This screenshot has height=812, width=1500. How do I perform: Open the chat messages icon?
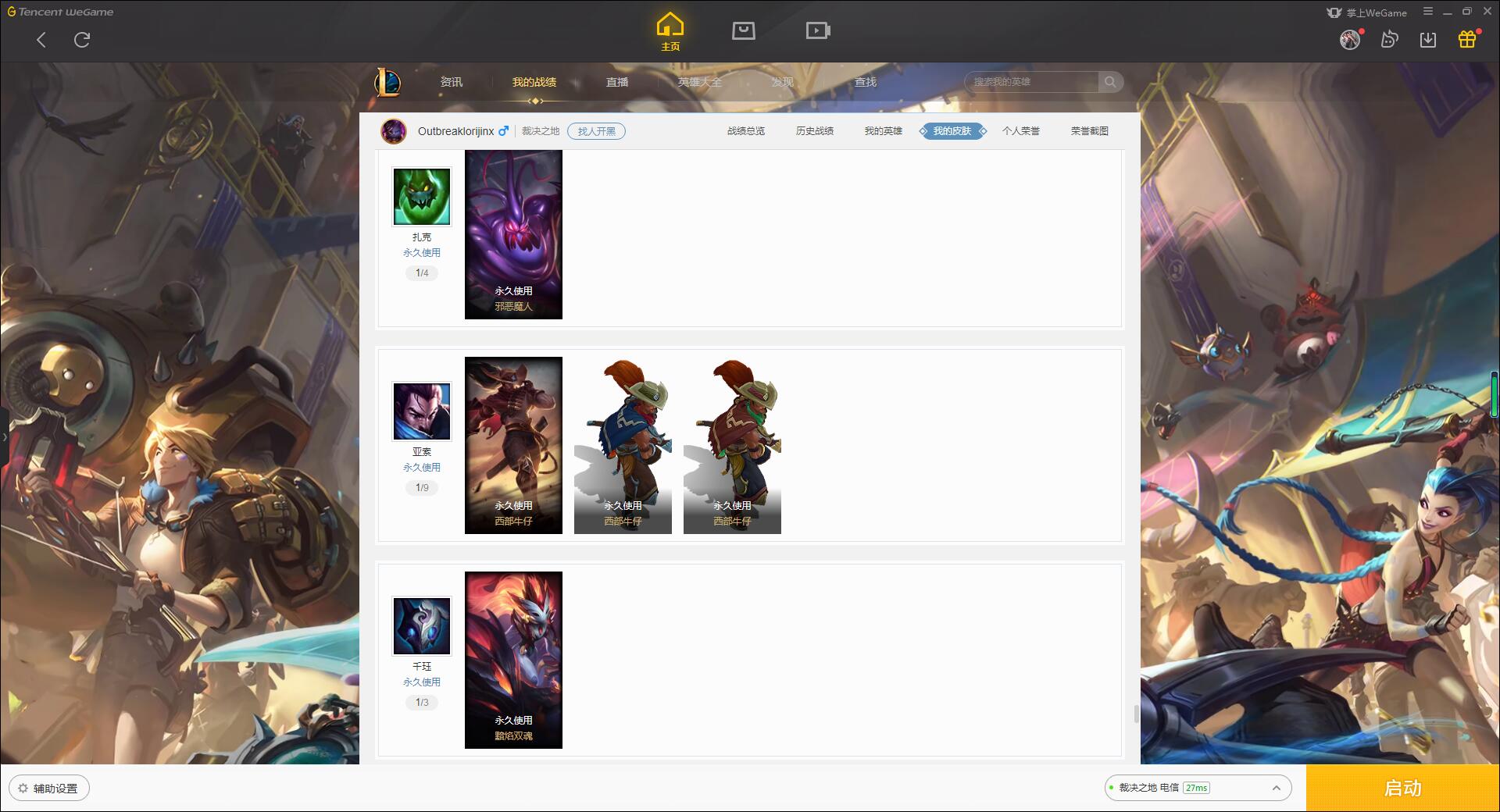[1389, 40]
